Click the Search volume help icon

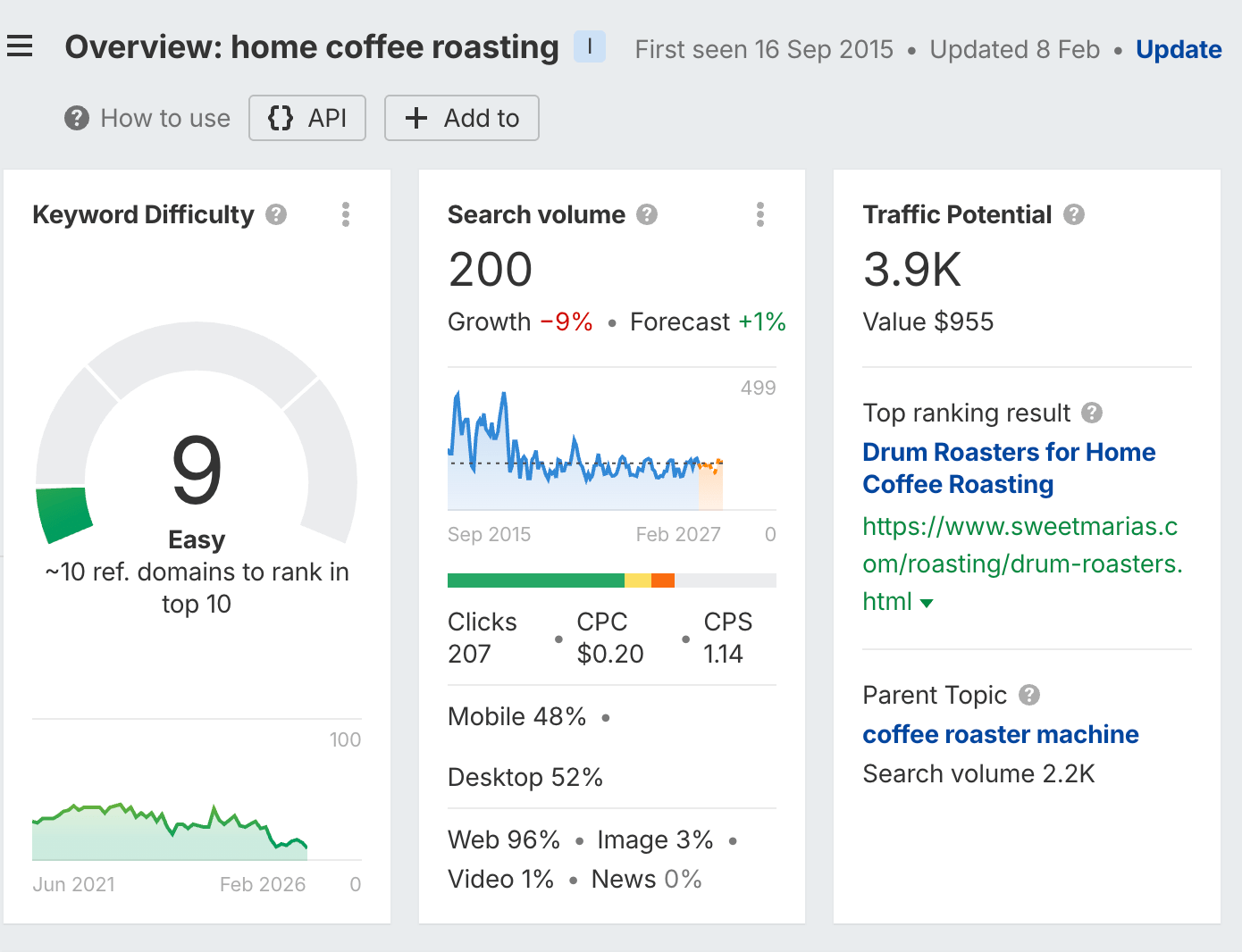[x=647, y=214]
